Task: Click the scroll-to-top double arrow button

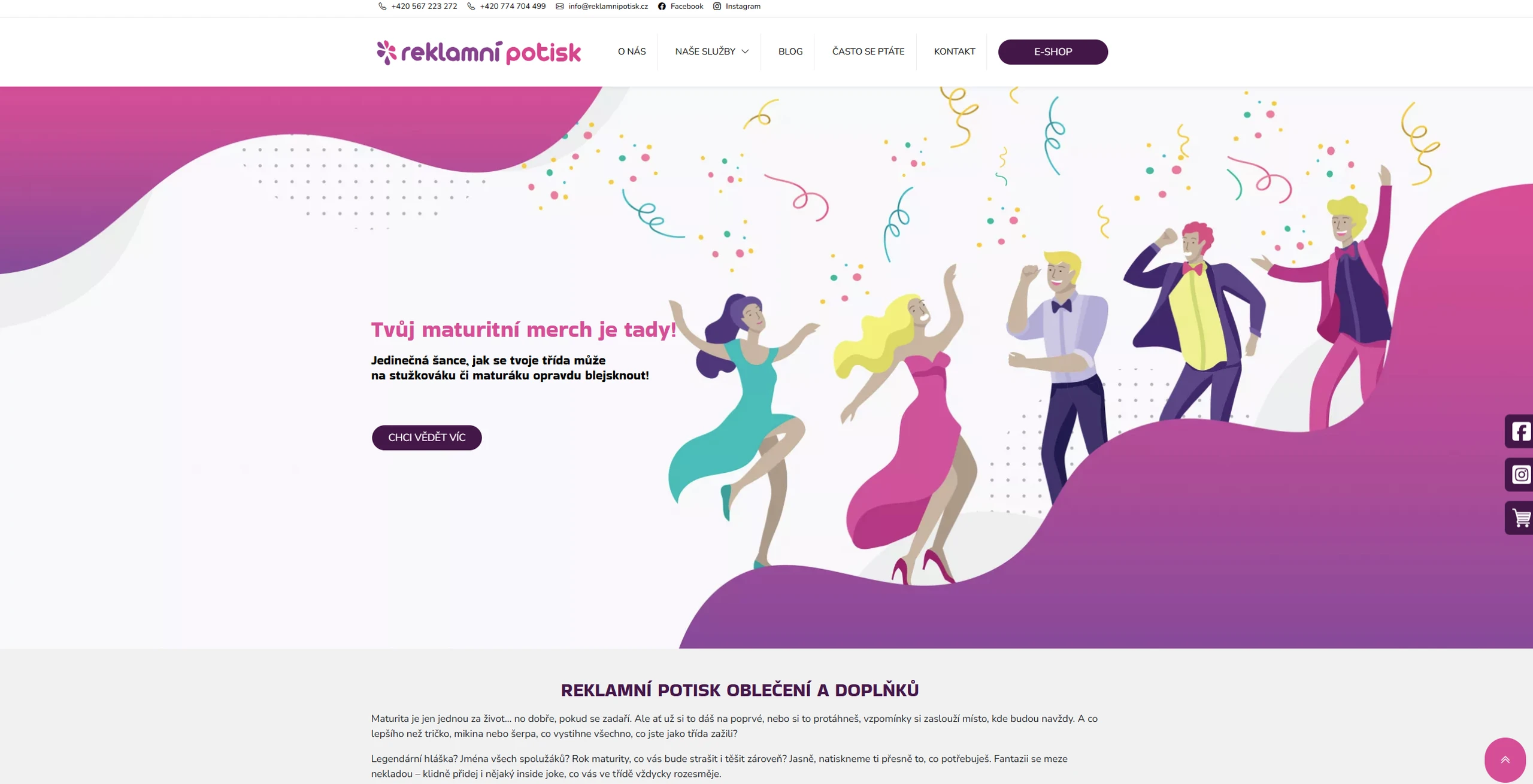Action: click(x=1505, y=759)
